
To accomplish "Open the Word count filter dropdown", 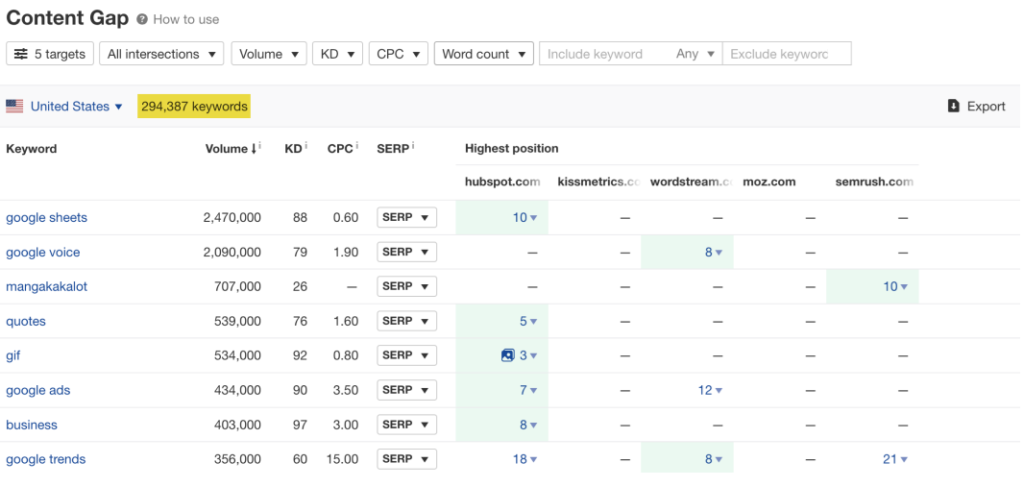I will click(x=484, y=54).
